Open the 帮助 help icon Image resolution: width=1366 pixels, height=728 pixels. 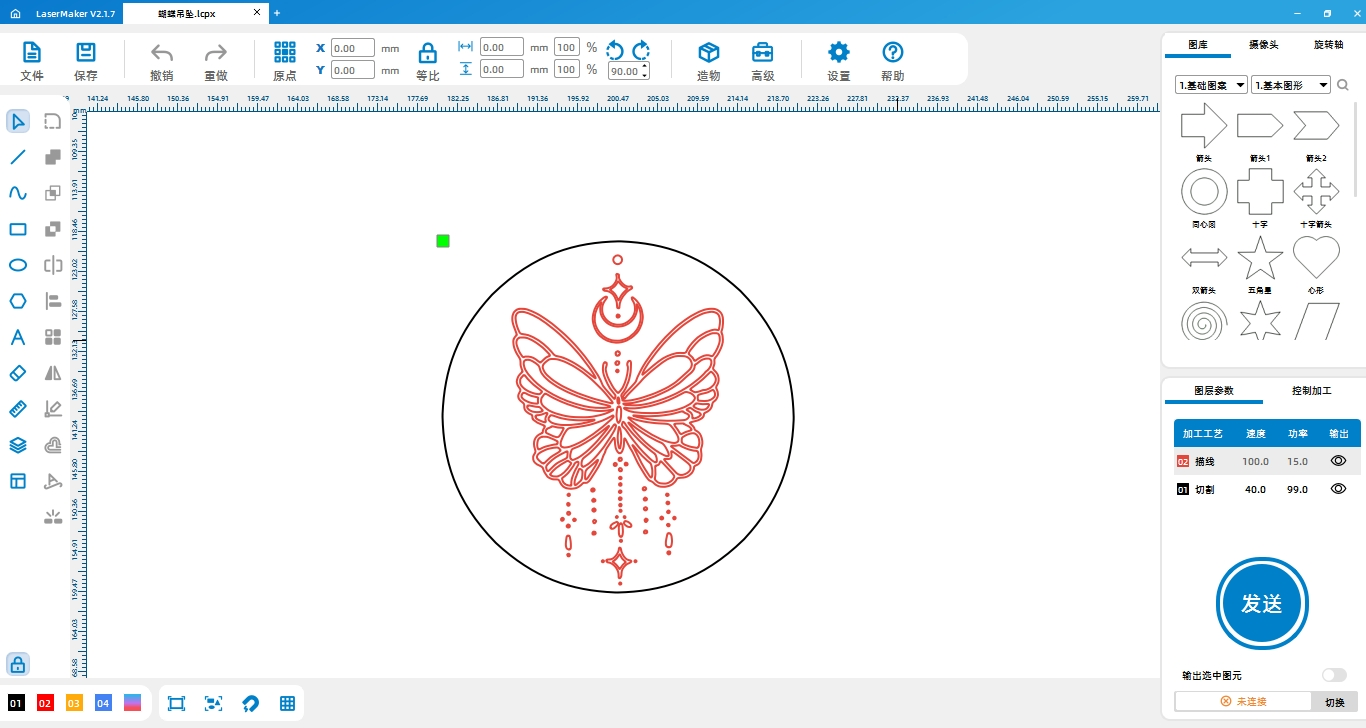[893, 61]
